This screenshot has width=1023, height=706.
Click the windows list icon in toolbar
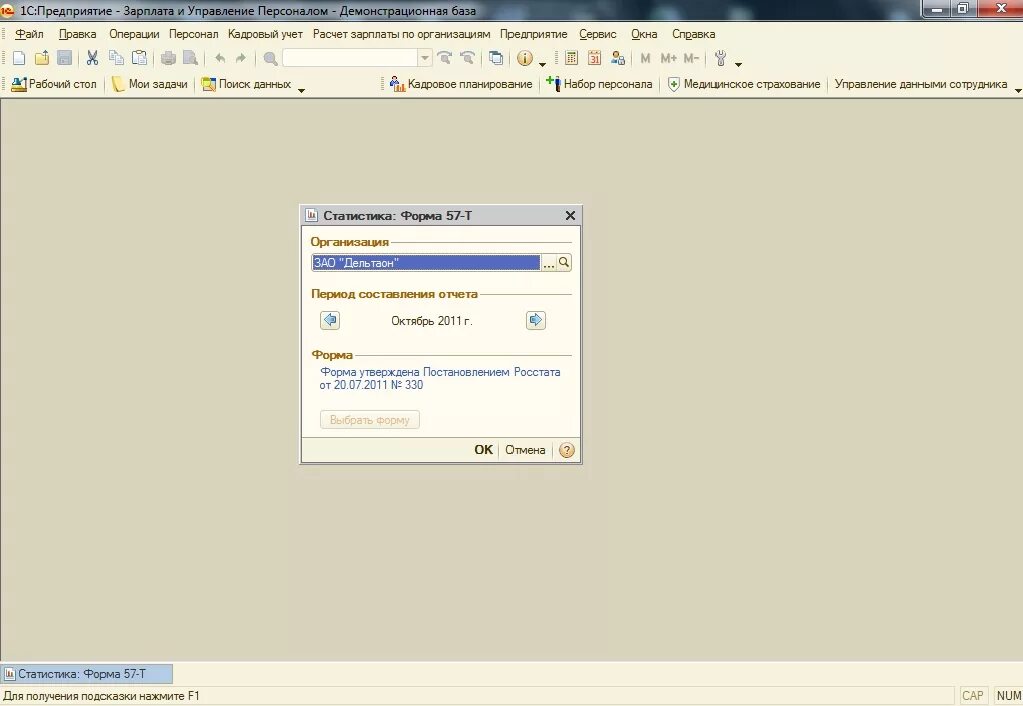tap(496, 58)
